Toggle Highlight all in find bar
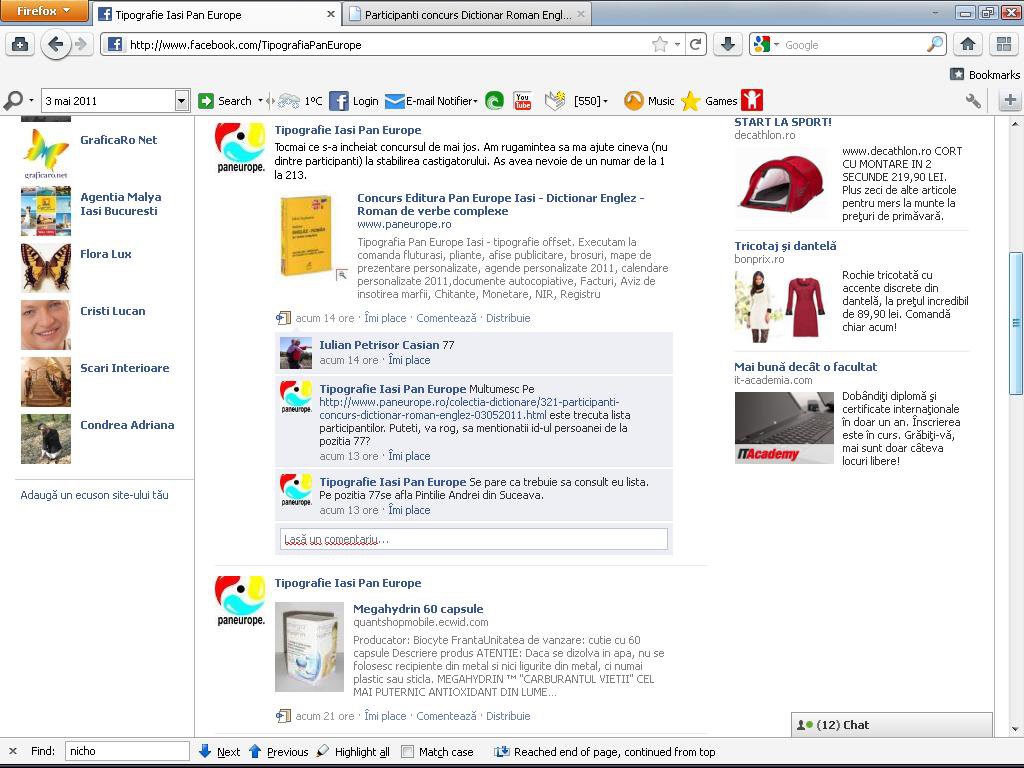The image size is (1024, 768). 353,752
